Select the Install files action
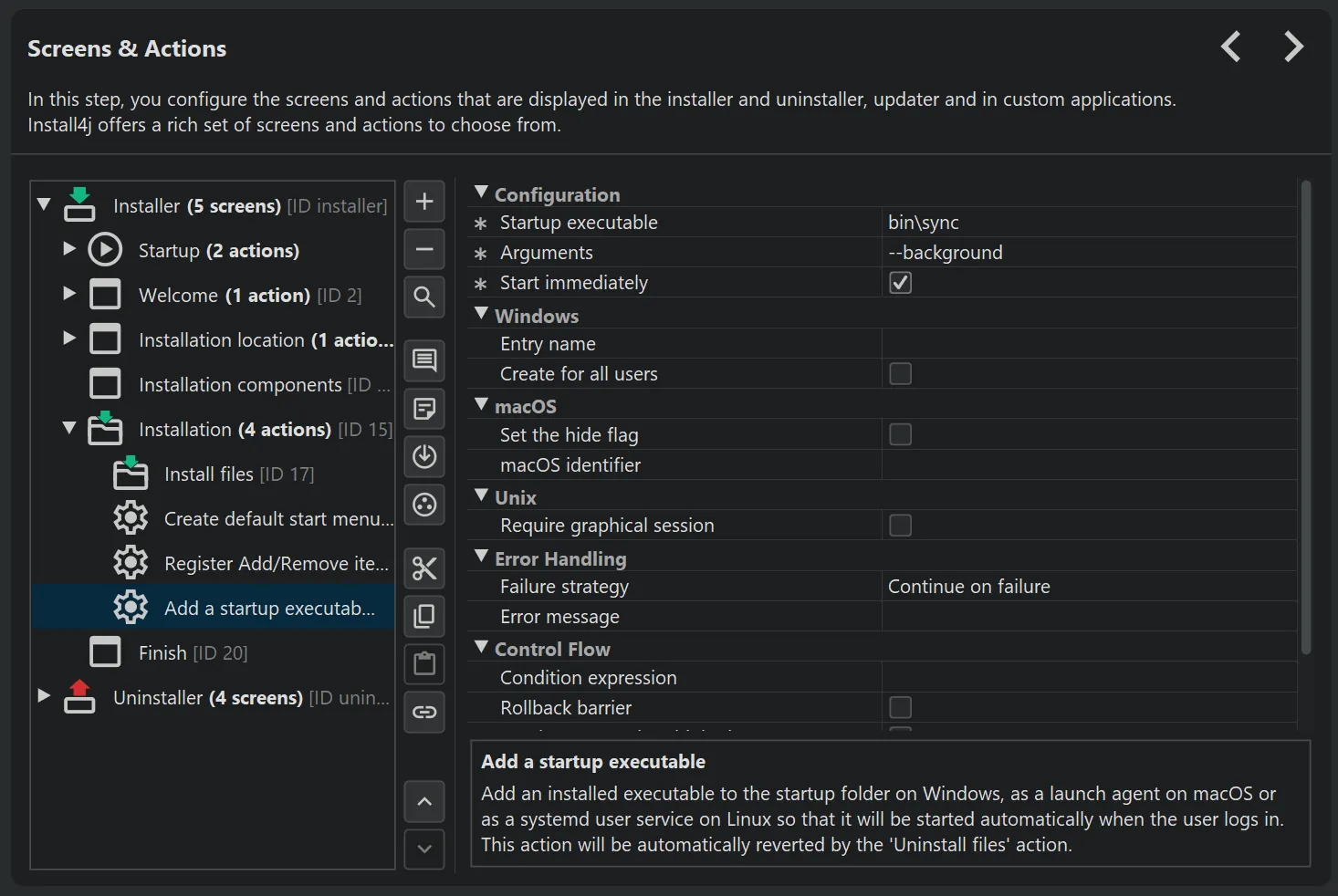The width and height of the screenshot is (1338, 896). [x=209, y=474]
